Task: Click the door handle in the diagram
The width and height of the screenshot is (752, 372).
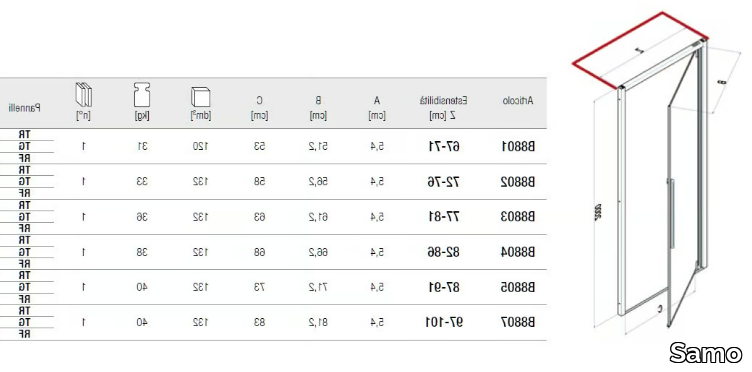Action: click(673, 213)
